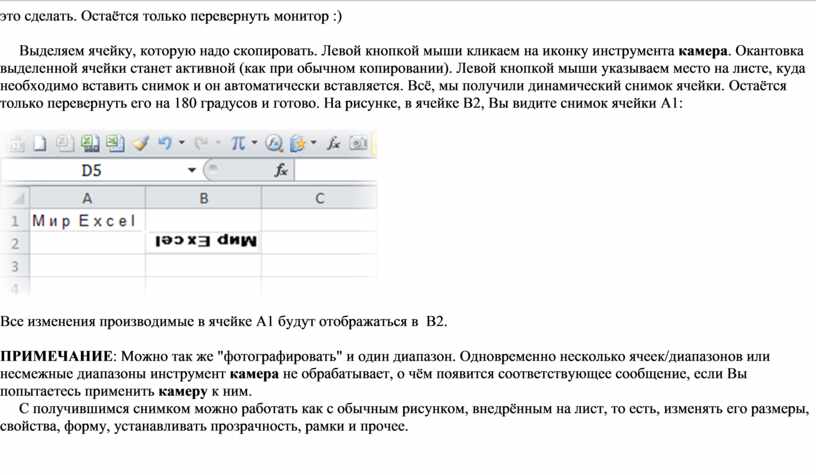Open the Name Box dropdown arrow
Screen dimensions: 816x475
tap(192, 170)
